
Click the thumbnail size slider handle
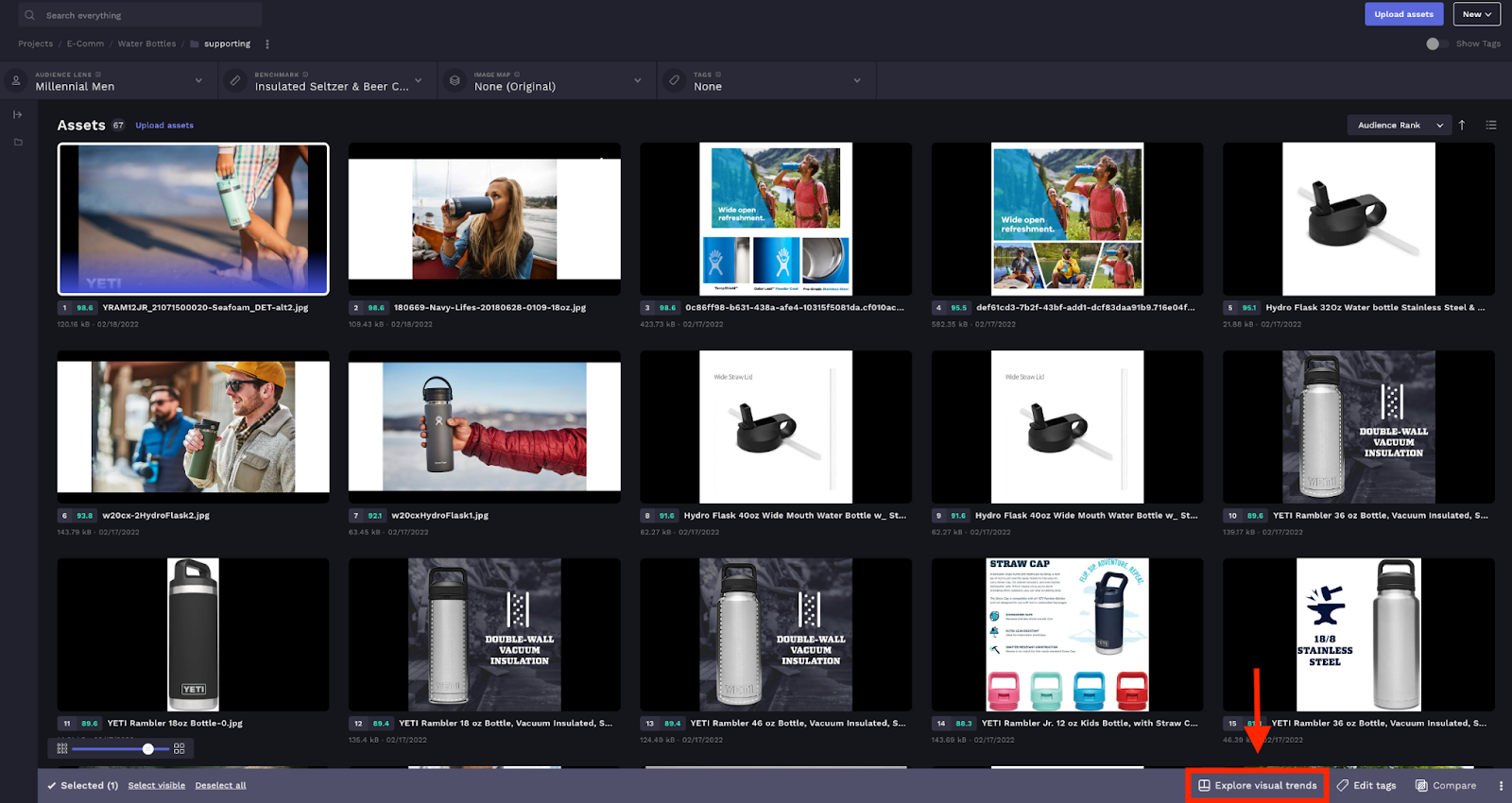148,748
